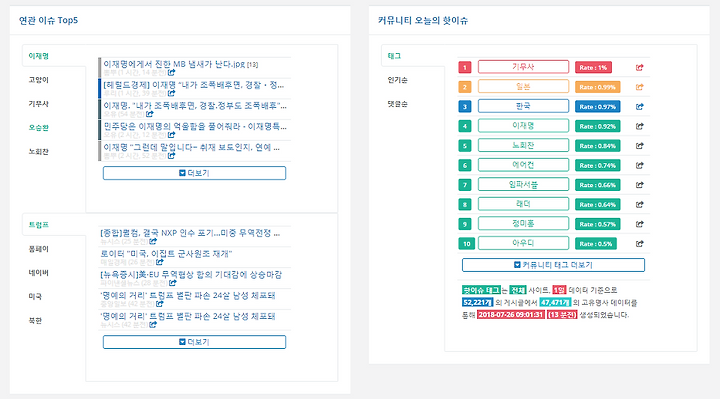Switch to the 폼페이 tab
Screen dimensions: 720x399
(39, 249)
